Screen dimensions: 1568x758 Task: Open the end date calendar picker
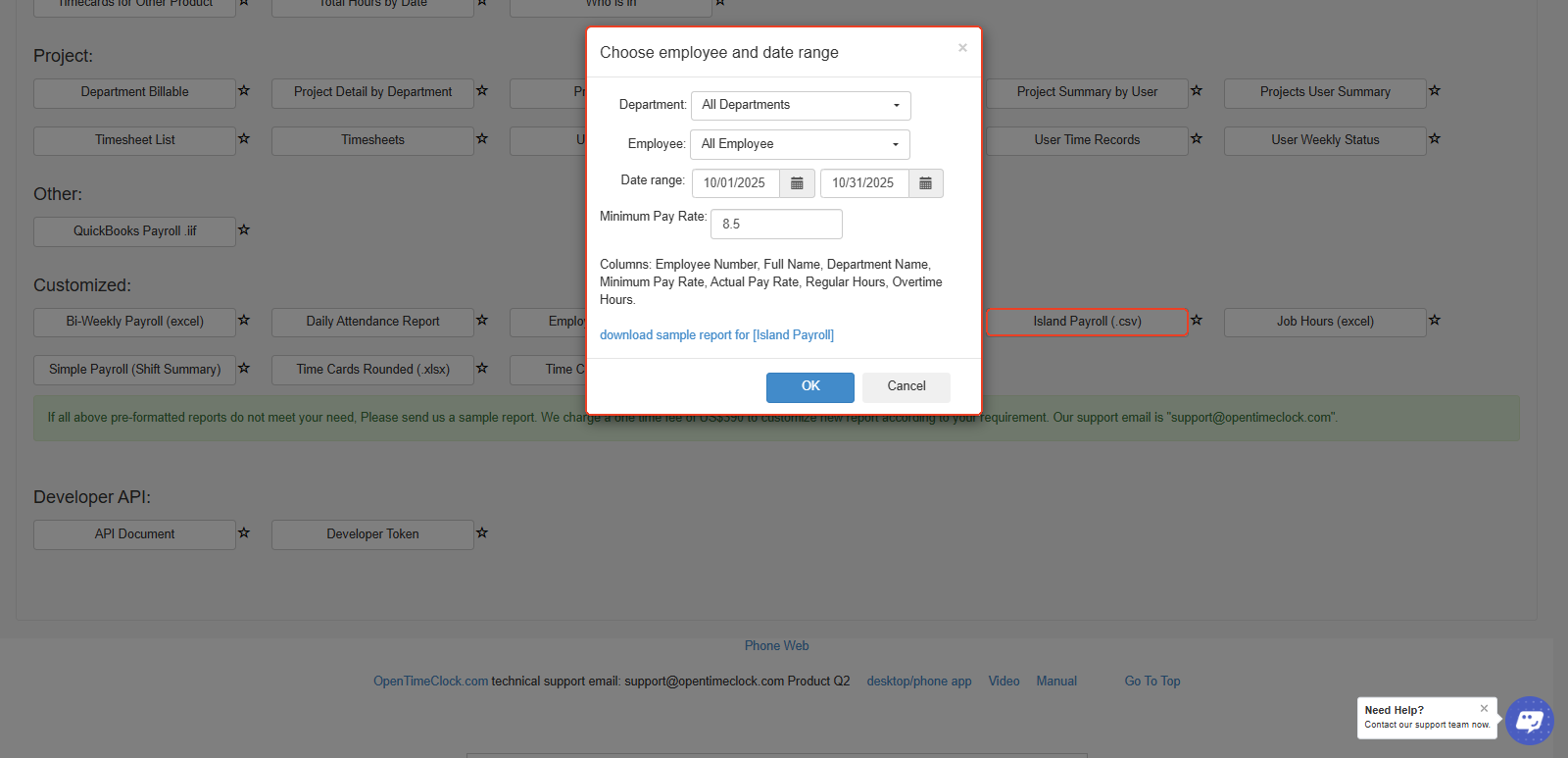(925, 183)
